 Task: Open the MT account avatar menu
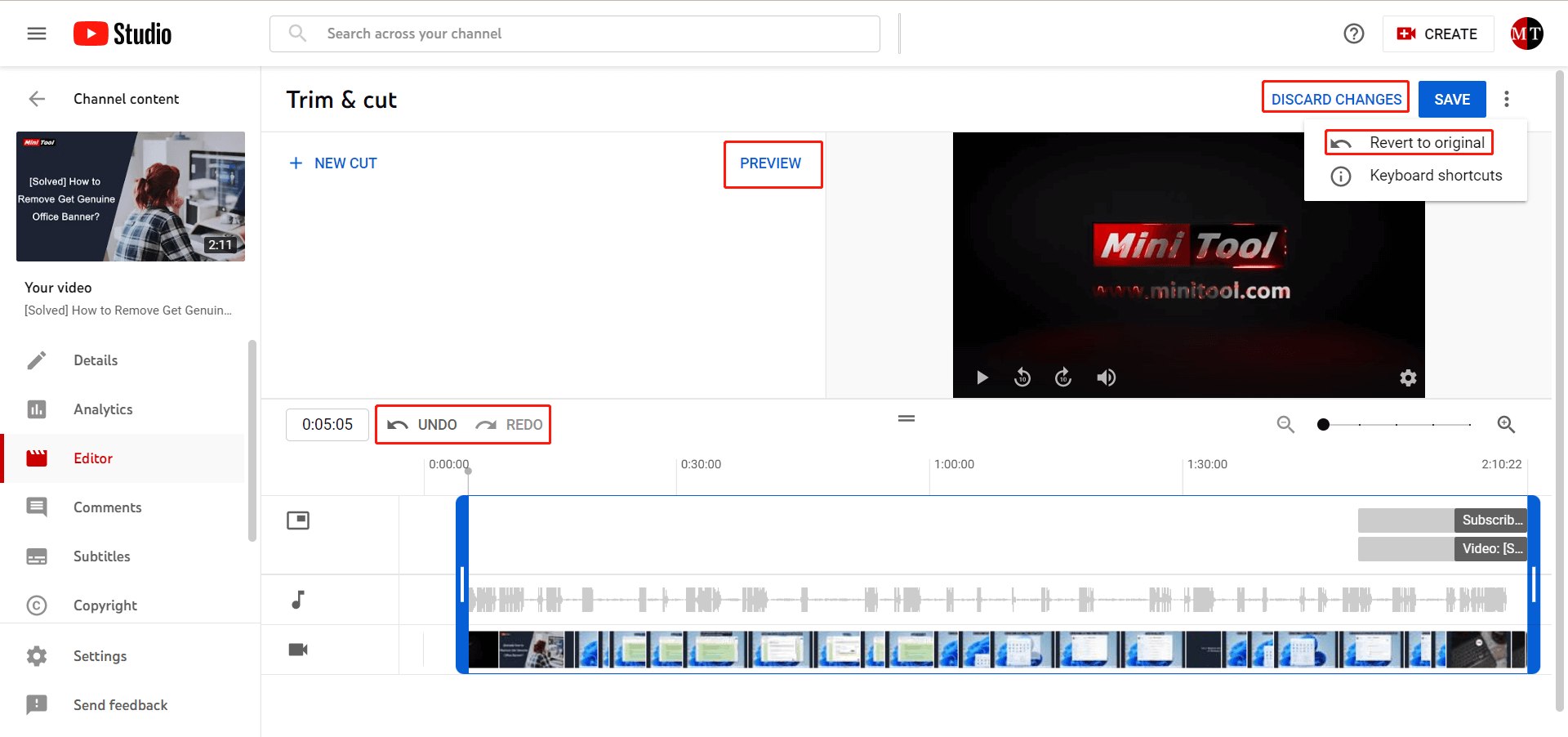click(x=1526, y=33)
